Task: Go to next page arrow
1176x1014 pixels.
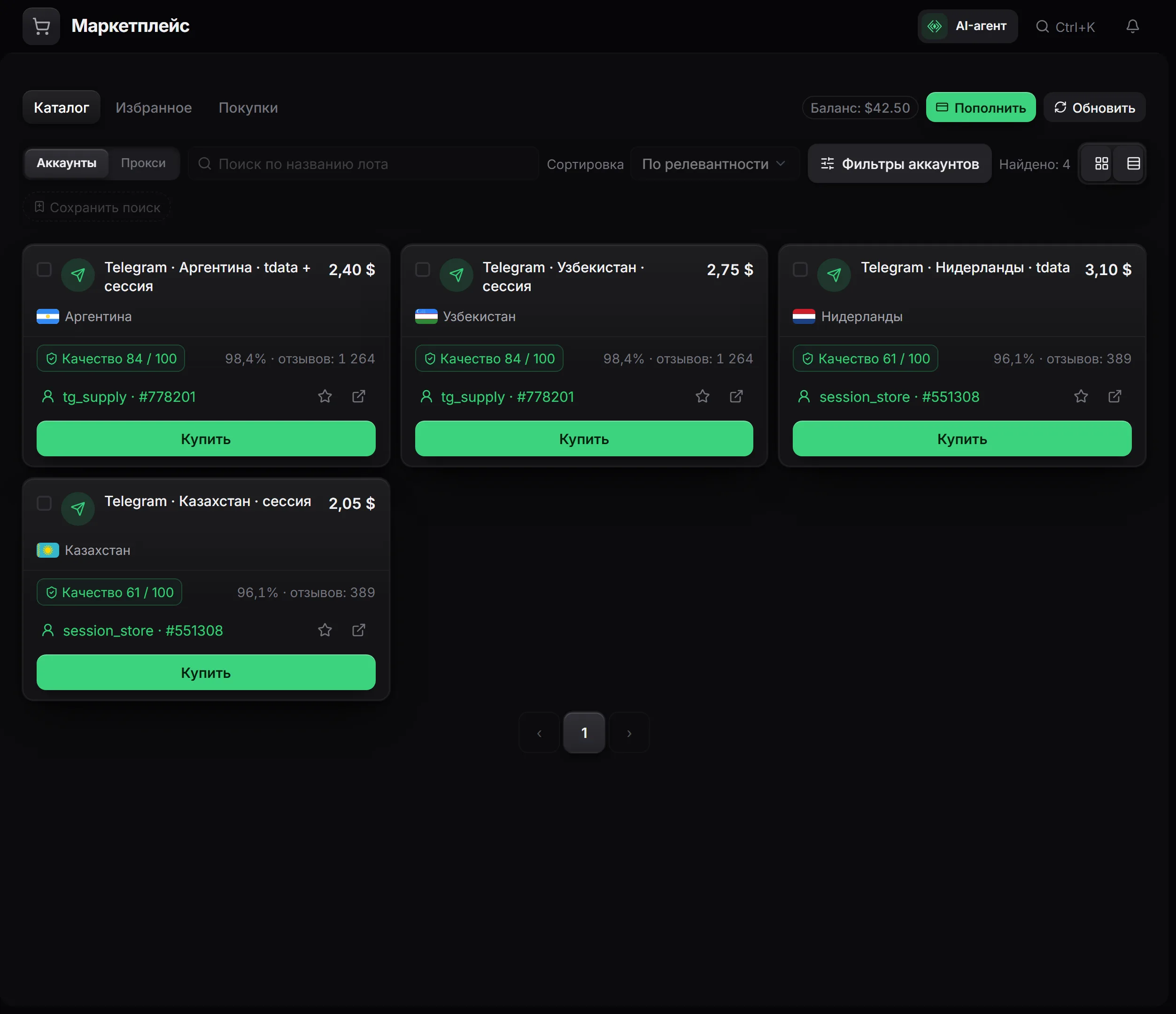Action: 629,733
